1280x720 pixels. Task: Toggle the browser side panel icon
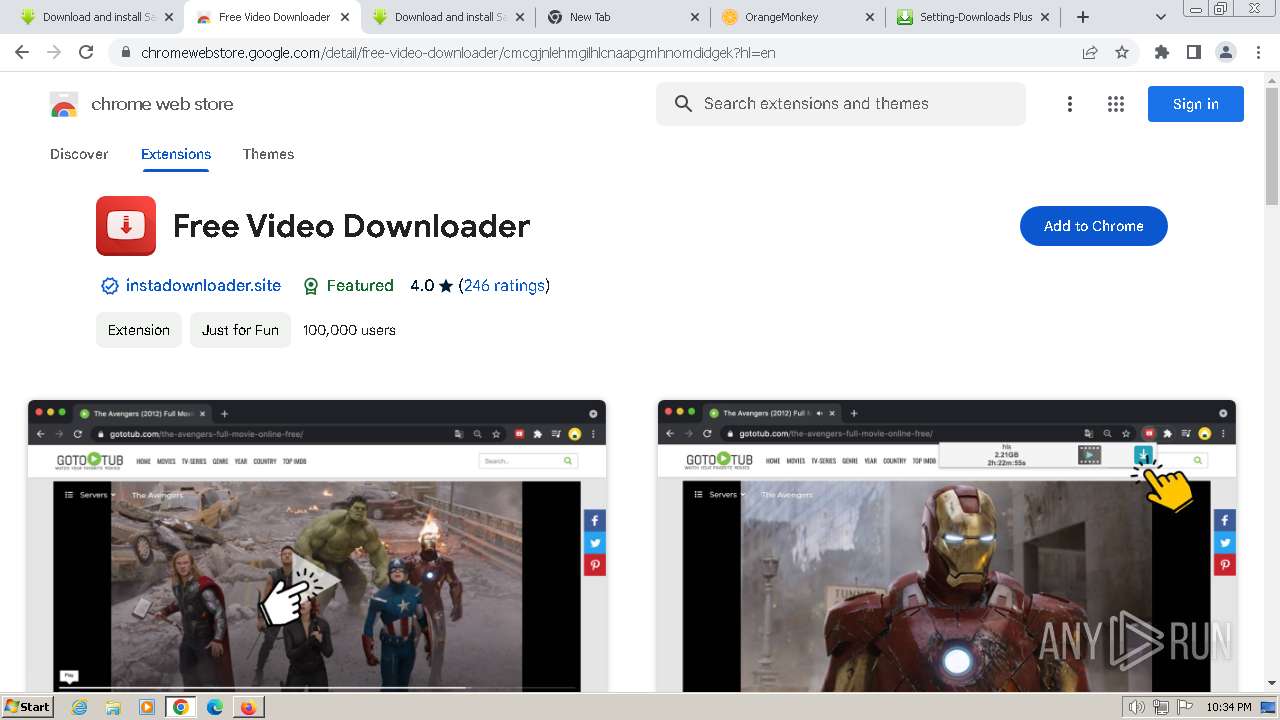[1193, 52]
